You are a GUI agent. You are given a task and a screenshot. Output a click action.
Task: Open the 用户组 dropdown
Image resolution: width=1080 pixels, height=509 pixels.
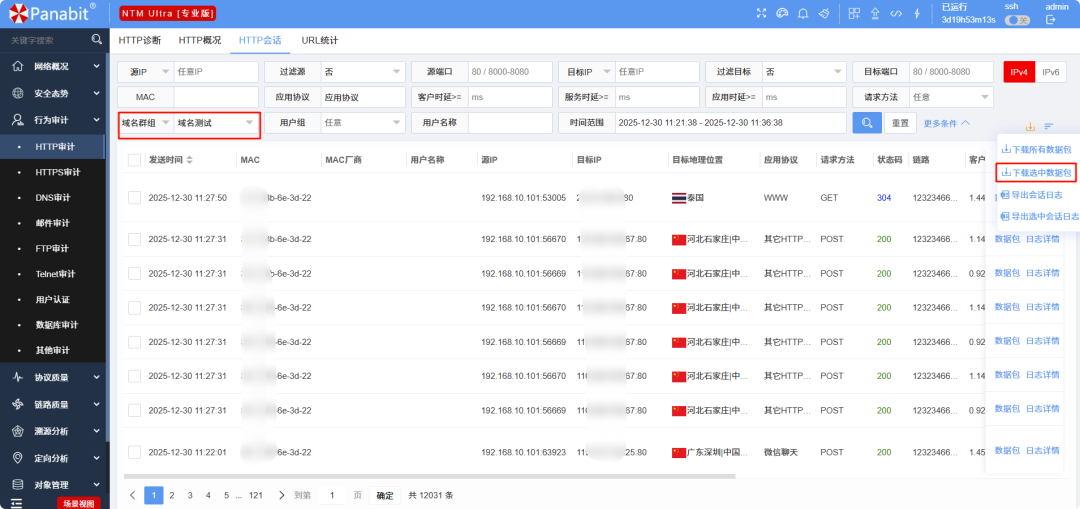(x=363, y=123)
